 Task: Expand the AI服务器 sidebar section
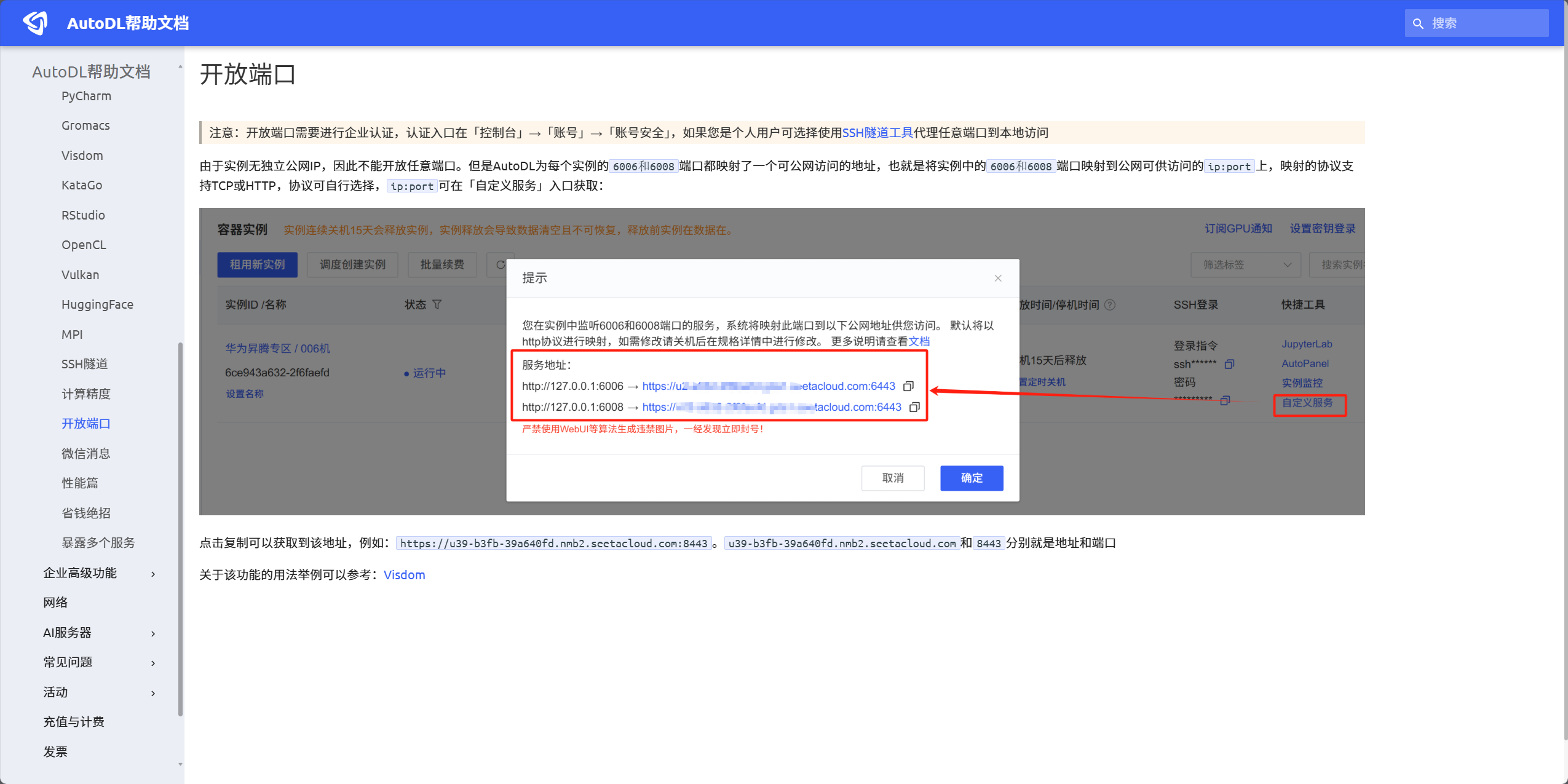pyautogui.click(x=68, y=632)
